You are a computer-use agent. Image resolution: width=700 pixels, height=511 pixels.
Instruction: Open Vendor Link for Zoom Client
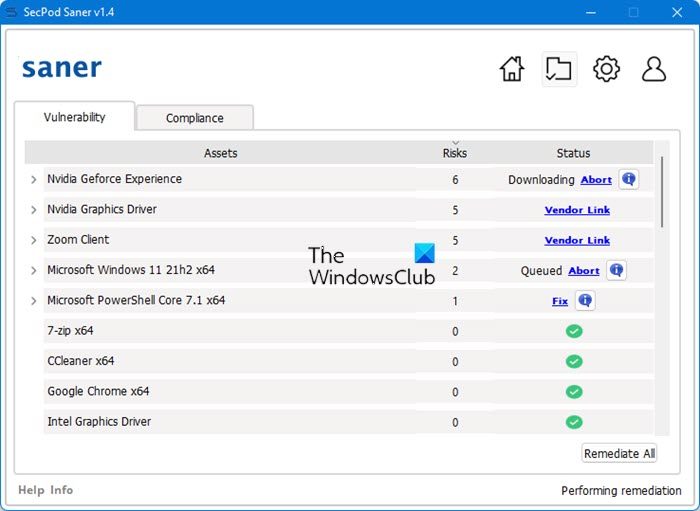[x=577, y=241]
